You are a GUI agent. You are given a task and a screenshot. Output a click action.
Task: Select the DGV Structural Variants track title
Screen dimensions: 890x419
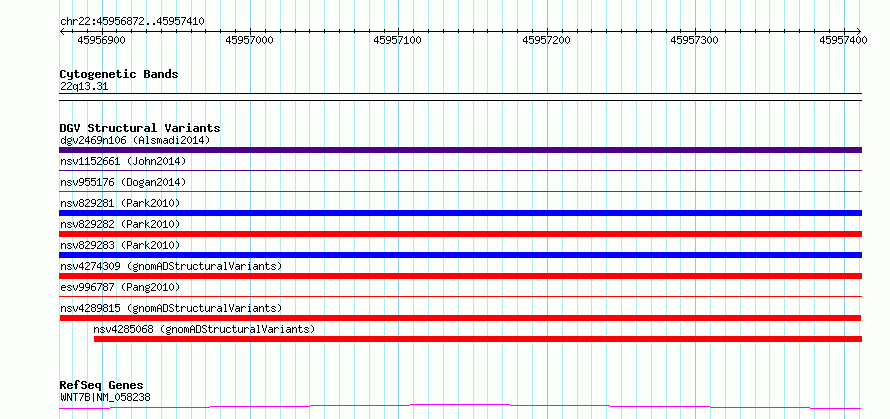point(140,128)
